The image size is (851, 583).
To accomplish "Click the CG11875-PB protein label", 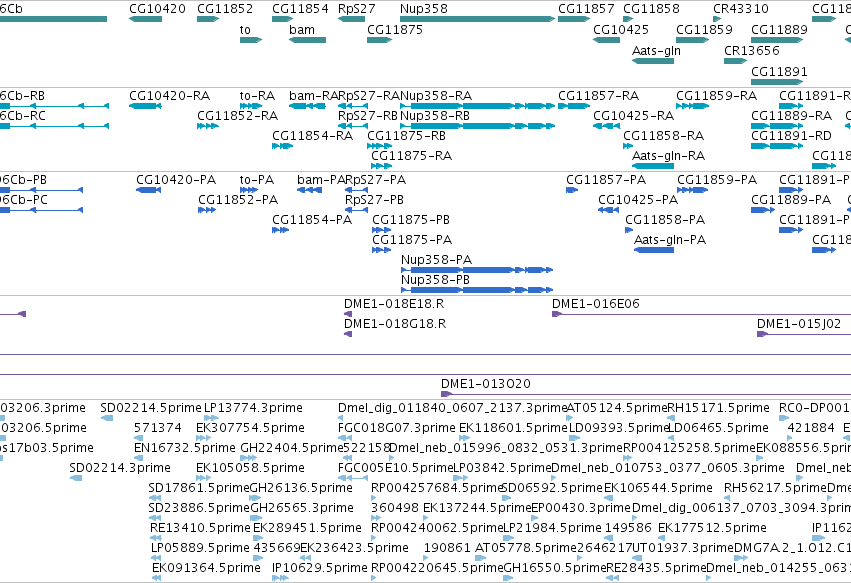I will 411,220.
